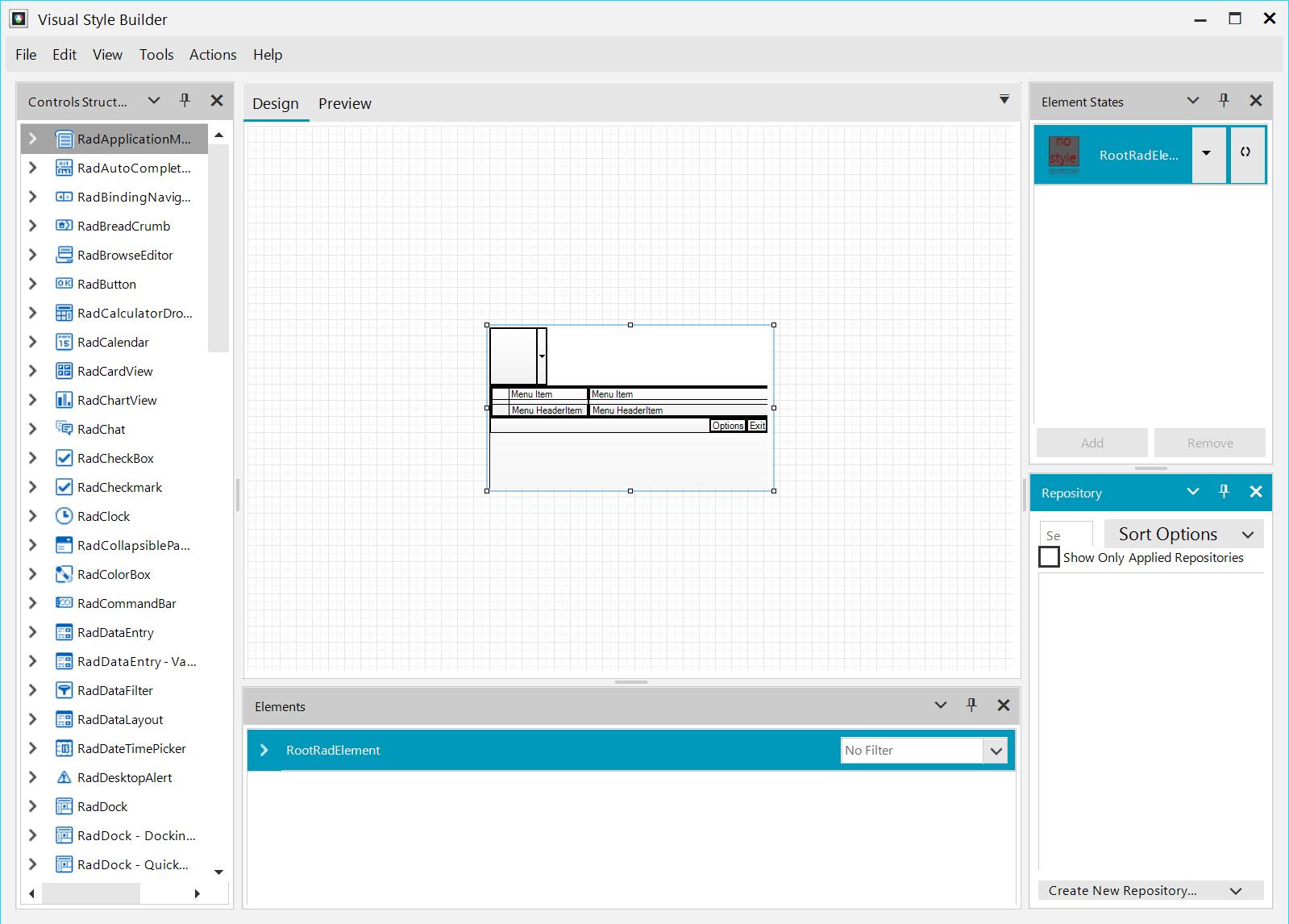
Task: Click the code brackets button beside RootRadElement state
Action: pos(1245,153)
